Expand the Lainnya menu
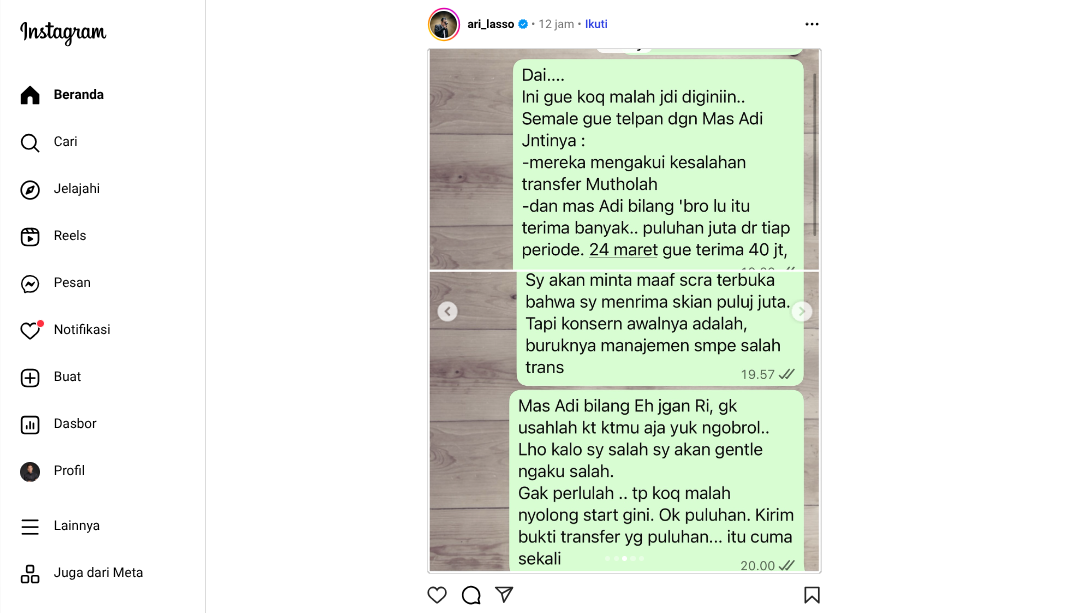 (30, 526)
